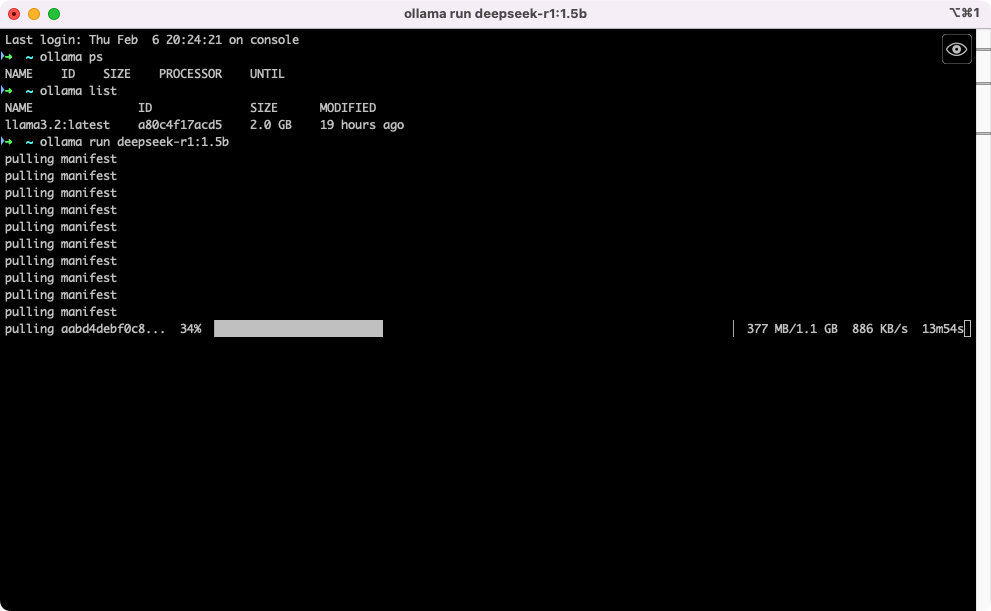Click the '19 hours ago' modified value
The width and height of the screenshot is (991, 611).
click(362, 124)
